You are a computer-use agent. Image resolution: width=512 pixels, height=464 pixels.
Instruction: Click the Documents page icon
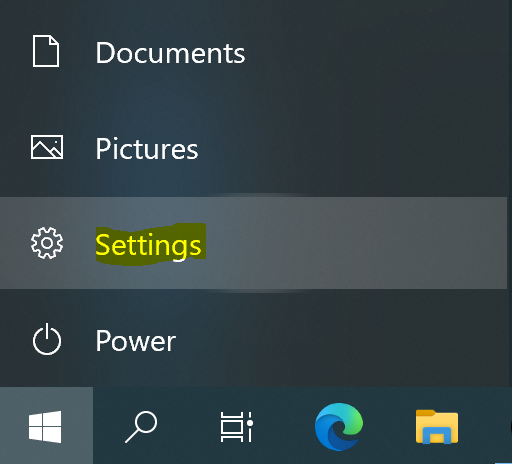point(46,51)
